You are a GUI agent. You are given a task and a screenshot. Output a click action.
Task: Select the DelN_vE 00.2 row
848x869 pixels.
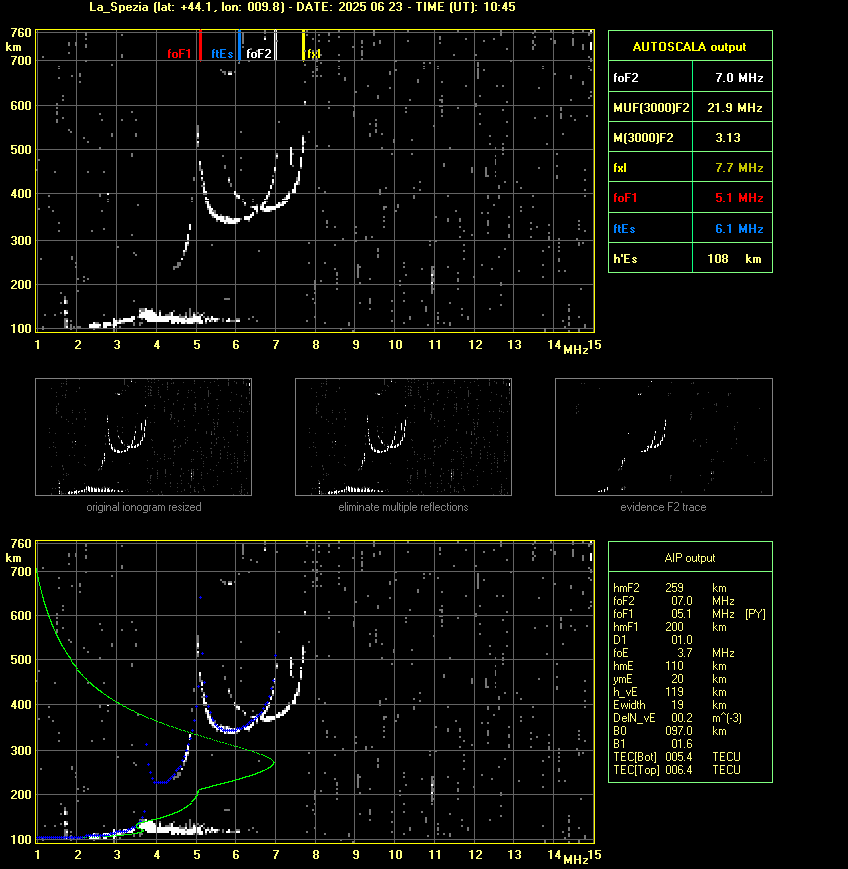(677, 718)
